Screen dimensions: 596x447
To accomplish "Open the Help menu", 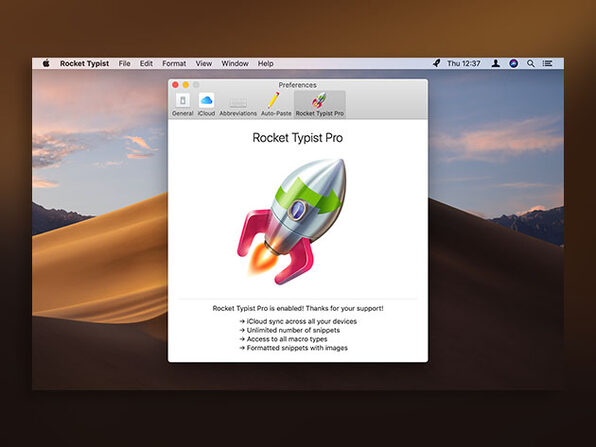I will [x=266, y=63].
